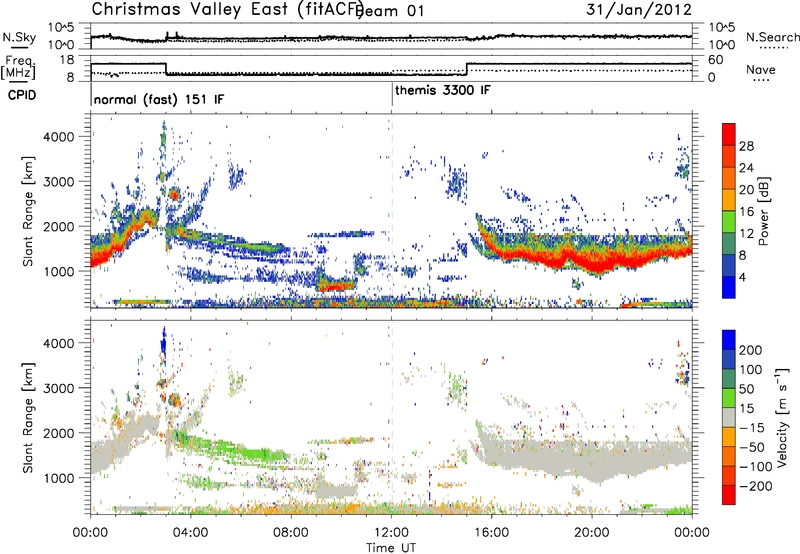Click the dashed 12:00 CPID-change line in the power panel
Screen dimensions: 800x554
(x=392, y=211)
